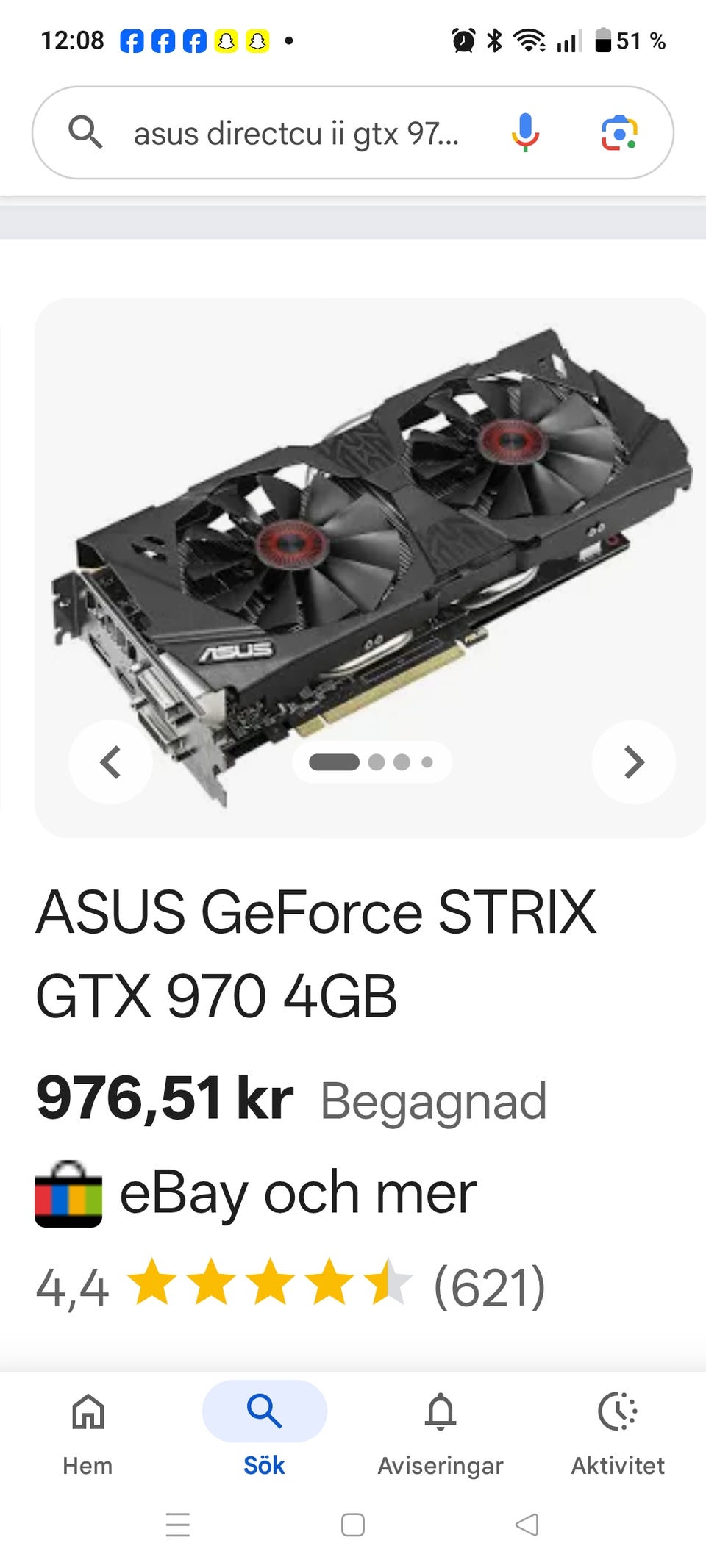Tap the ASUS graphics card product photo
Viewport: 706px width, 1568px height.
371,568
